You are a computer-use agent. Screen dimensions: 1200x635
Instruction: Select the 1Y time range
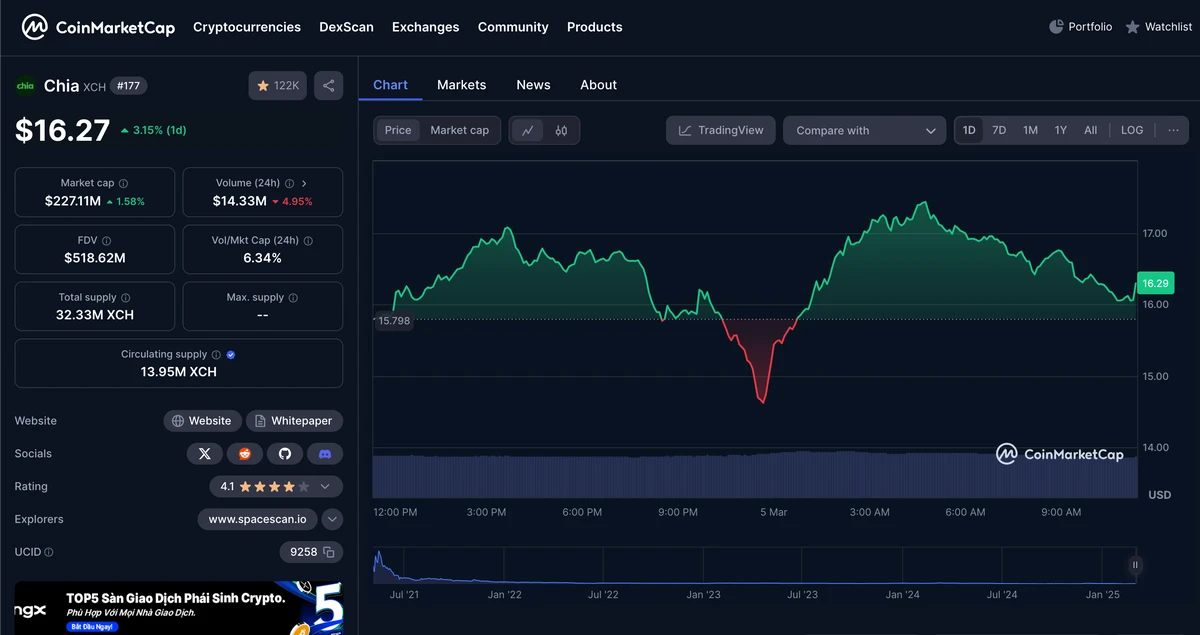(1061, 130)
